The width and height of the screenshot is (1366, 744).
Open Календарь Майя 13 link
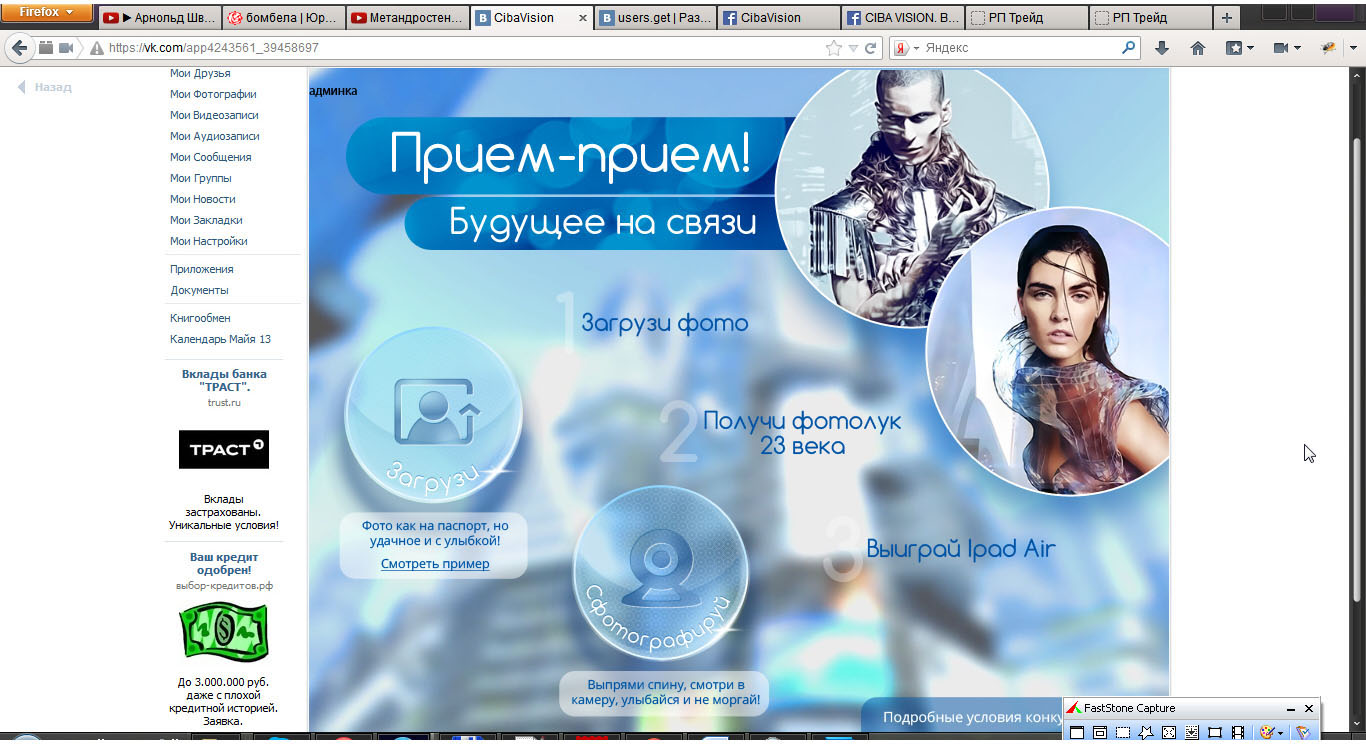pyautogui.click(x=220, y=339)
